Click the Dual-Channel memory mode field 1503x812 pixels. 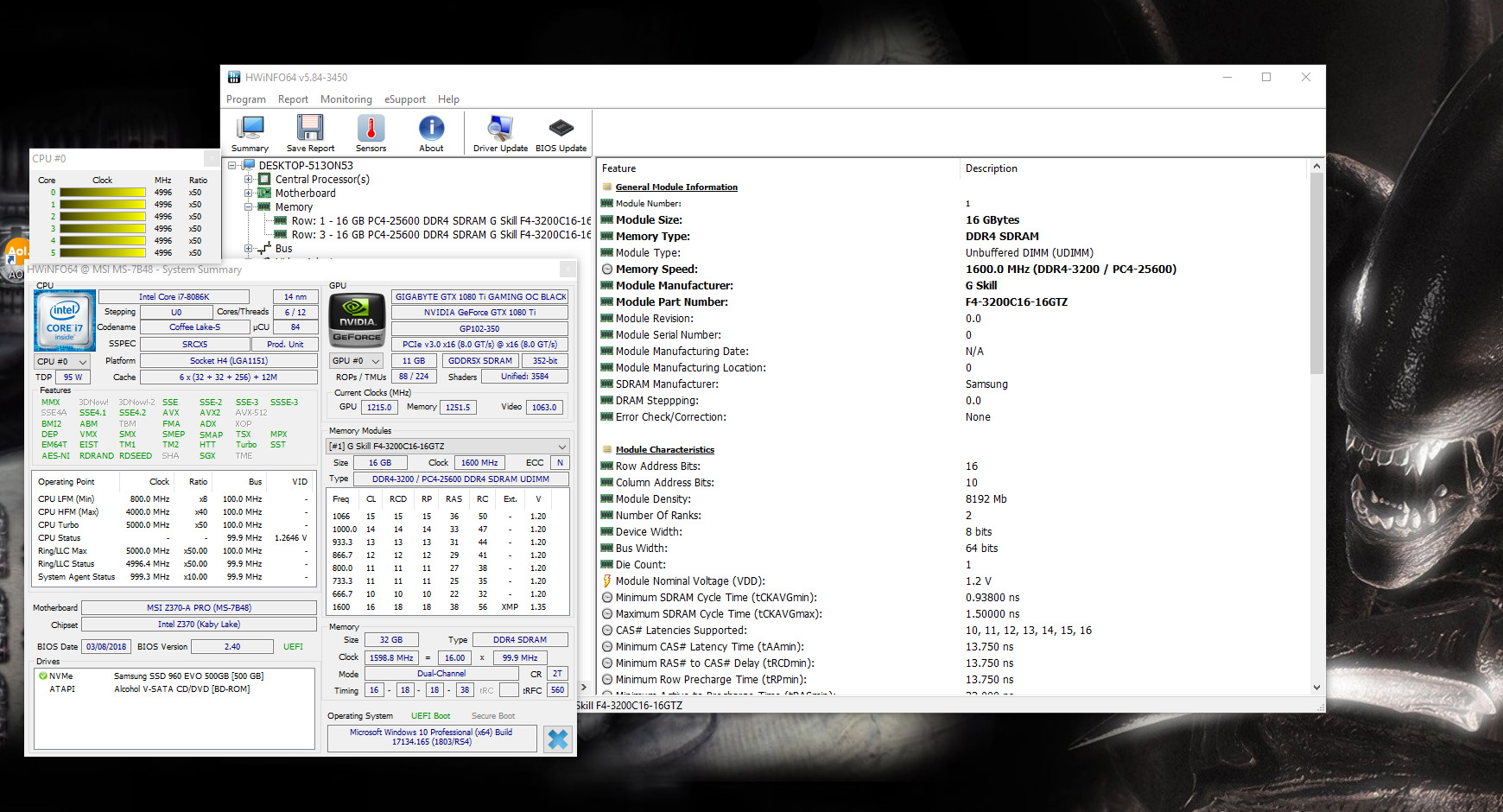441,674
